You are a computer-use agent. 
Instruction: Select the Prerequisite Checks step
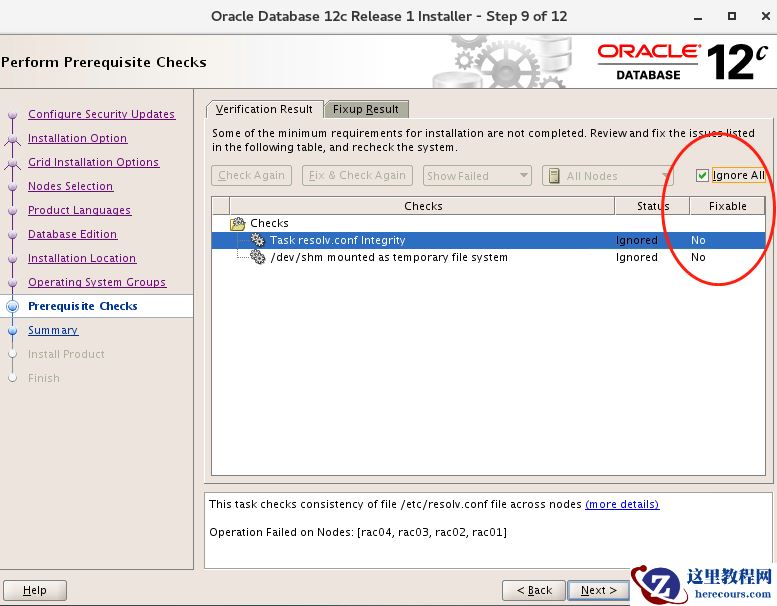click(83, 306)
